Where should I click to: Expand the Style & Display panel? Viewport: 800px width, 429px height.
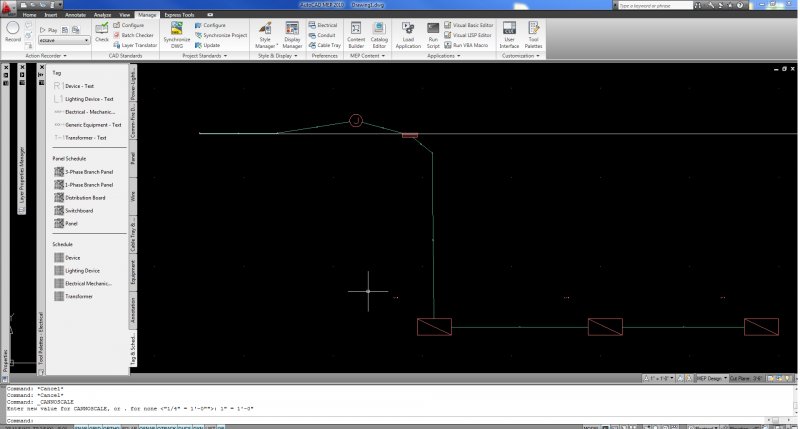(278, 56)
